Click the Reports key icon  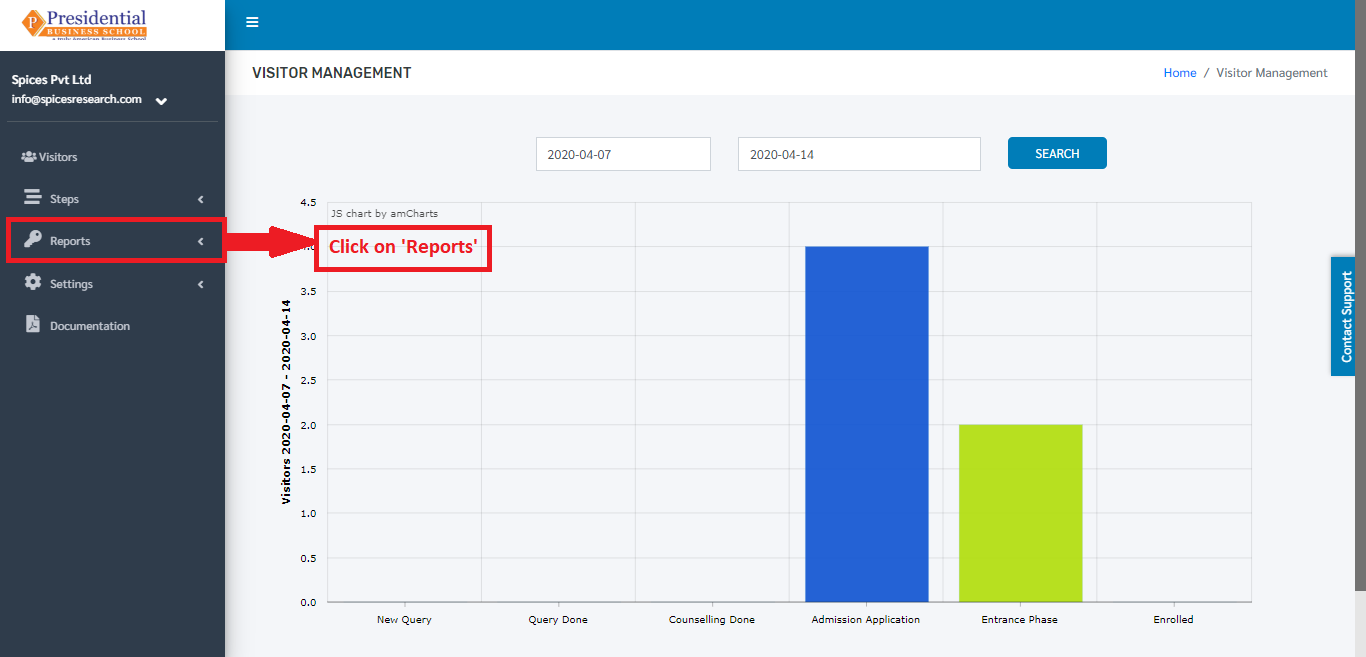point(33,240)
